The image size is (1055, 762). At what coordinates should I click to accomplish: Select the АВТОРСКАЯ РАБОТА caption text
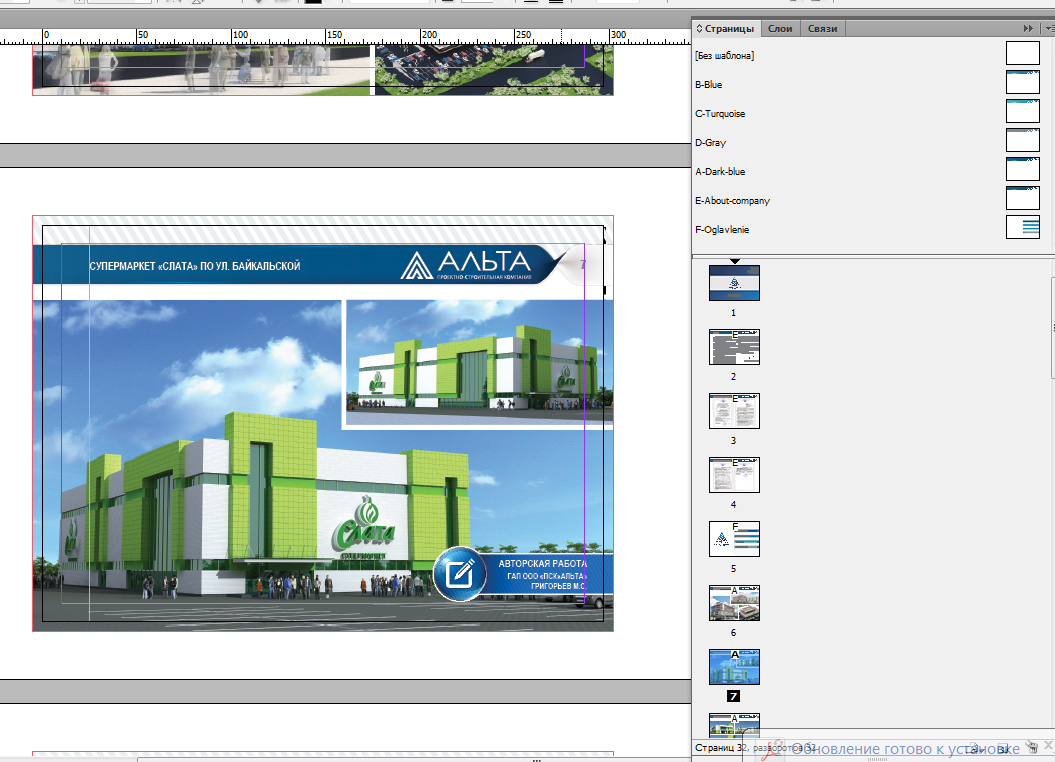542,564
